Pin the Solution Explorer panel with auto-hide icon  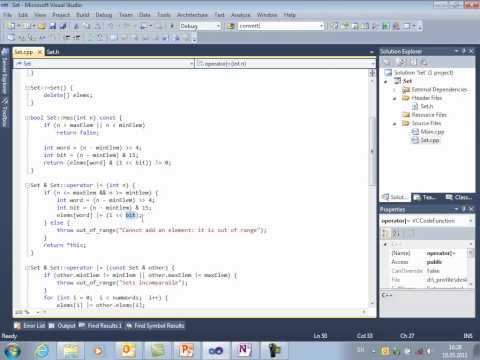point(464,51)
